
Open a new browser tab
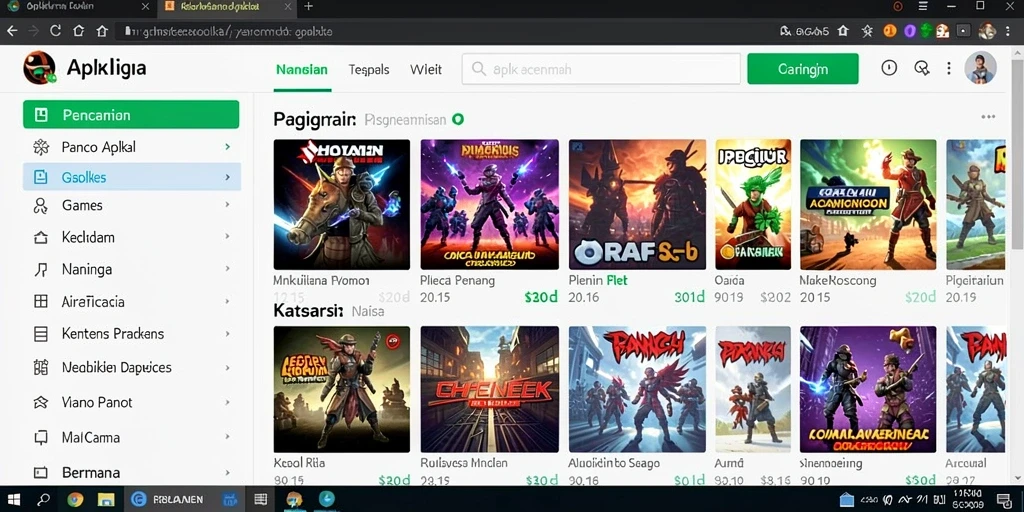coord(309,7)
